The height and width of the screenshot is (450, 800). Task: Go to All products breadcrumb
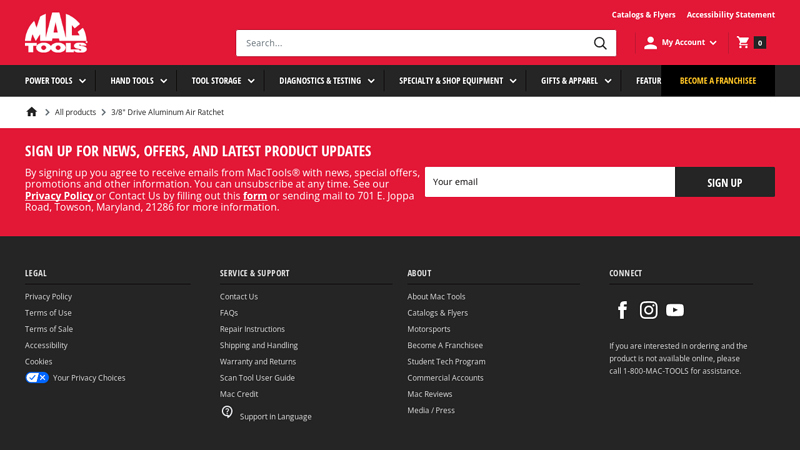click(75, 112)
